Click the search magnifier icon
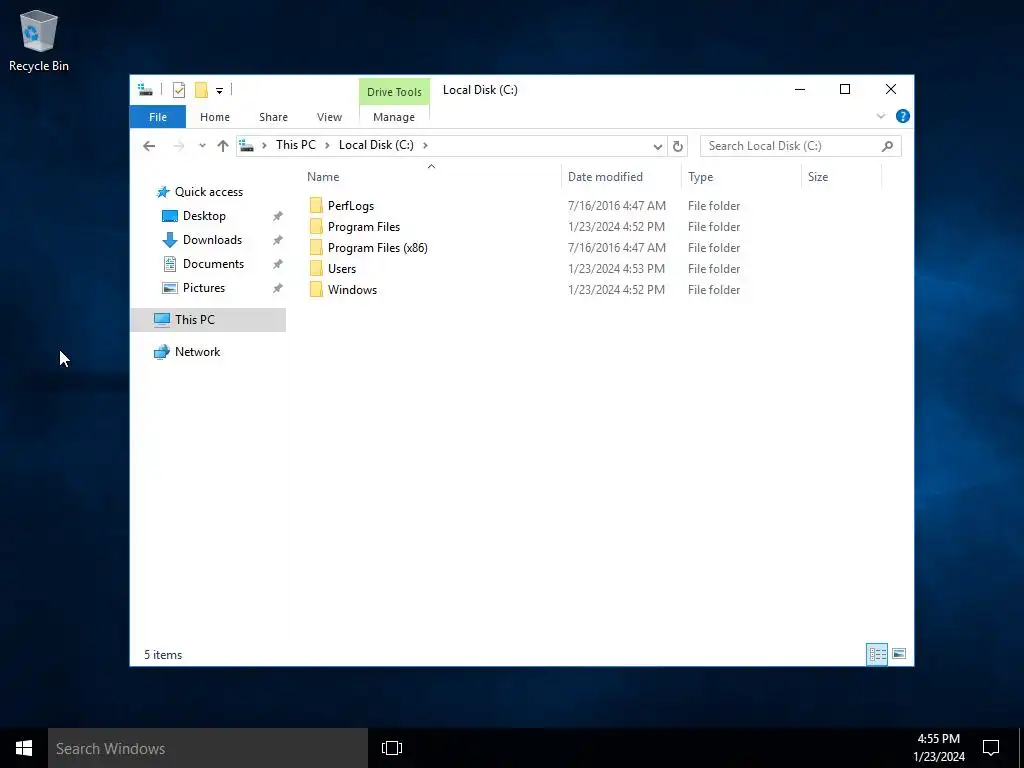The image size is (1024, 768). pyautogui.click(x=887, y=146)
